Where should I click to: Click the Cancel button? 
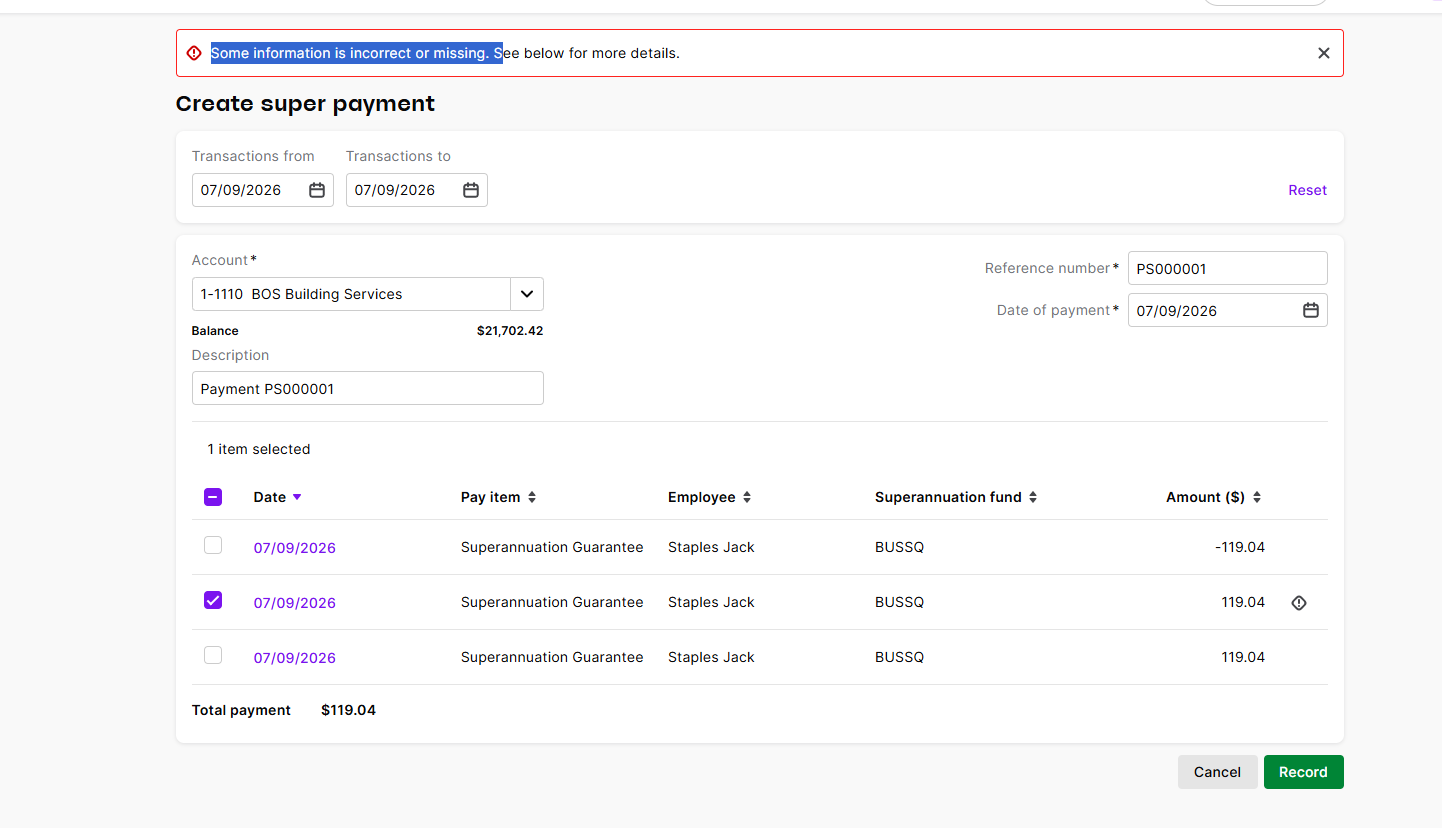point(1217,772)
